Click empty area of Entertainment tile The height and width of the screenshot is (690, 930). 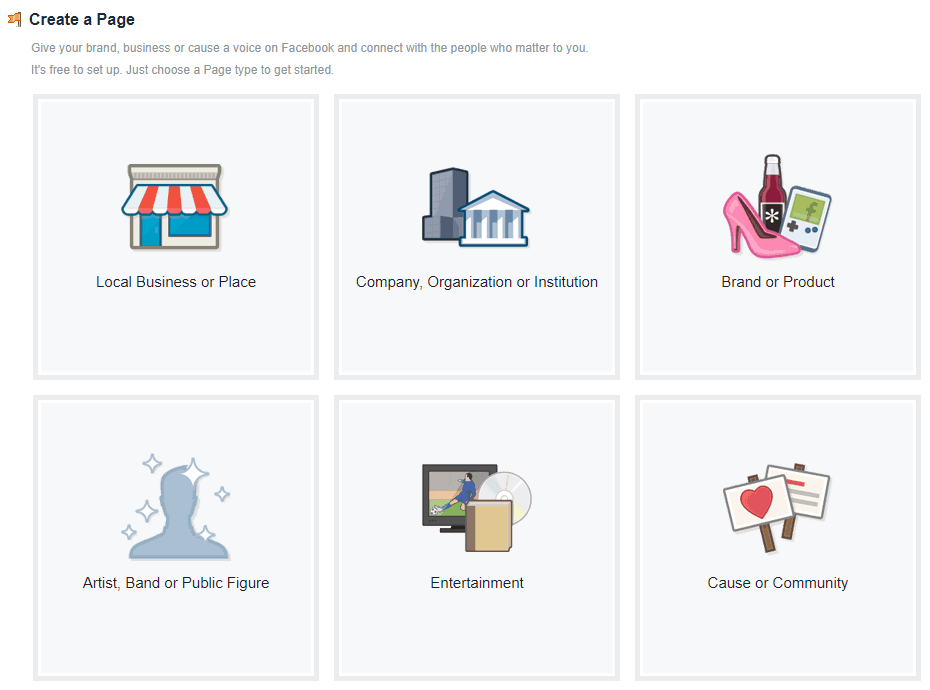point(477,635)
